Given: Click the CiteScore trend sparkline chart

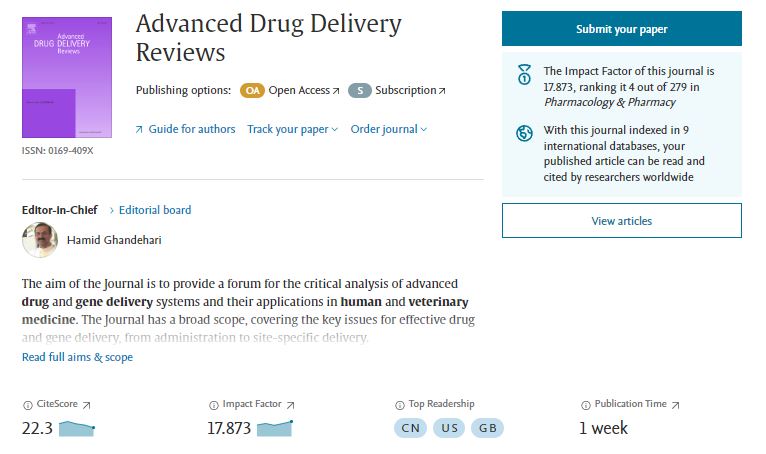Looking at the screenshot, I should (77, 429).
